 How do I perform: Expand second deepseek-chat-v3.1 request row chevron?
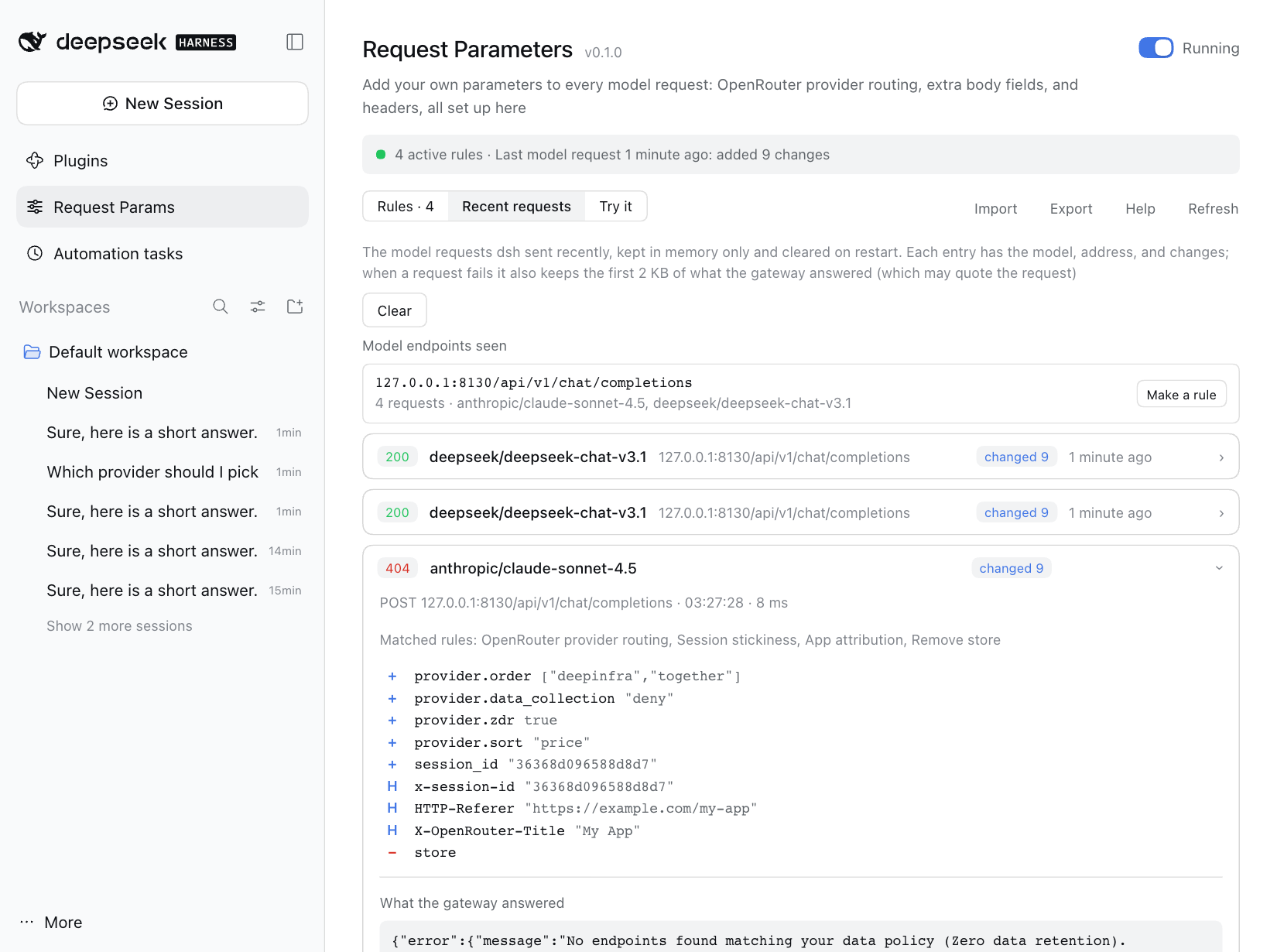coord(1221,513)
